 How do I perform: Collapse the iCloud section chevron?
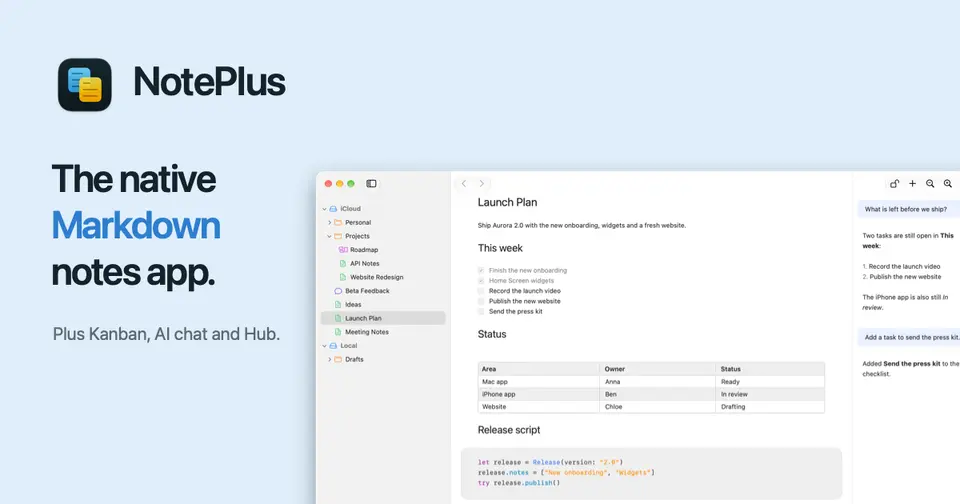click(x=324, y=209)
